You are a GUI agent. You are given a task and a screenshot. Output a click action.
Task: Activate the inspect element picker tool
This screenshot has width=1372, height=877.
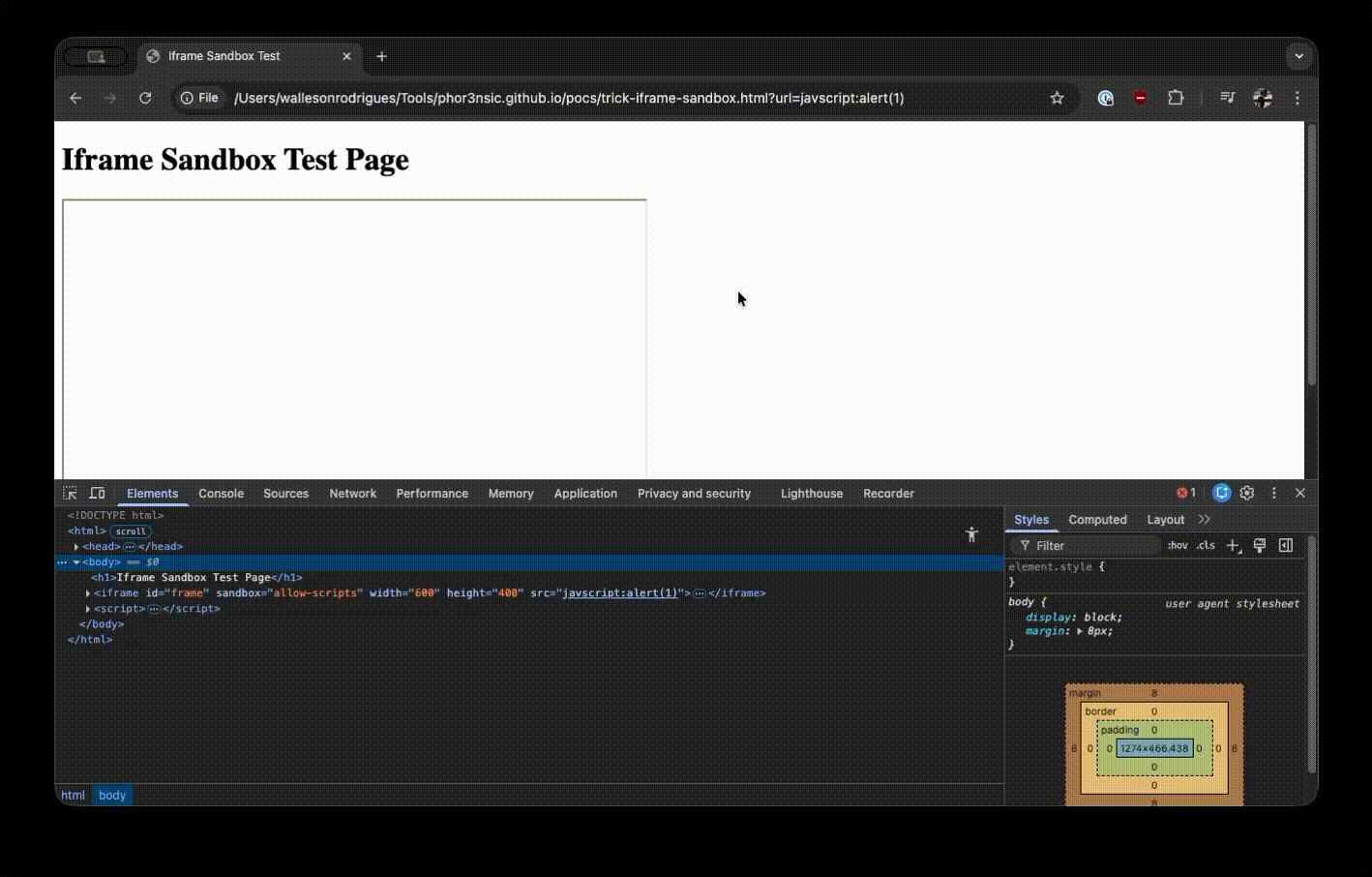pos(70,493)
